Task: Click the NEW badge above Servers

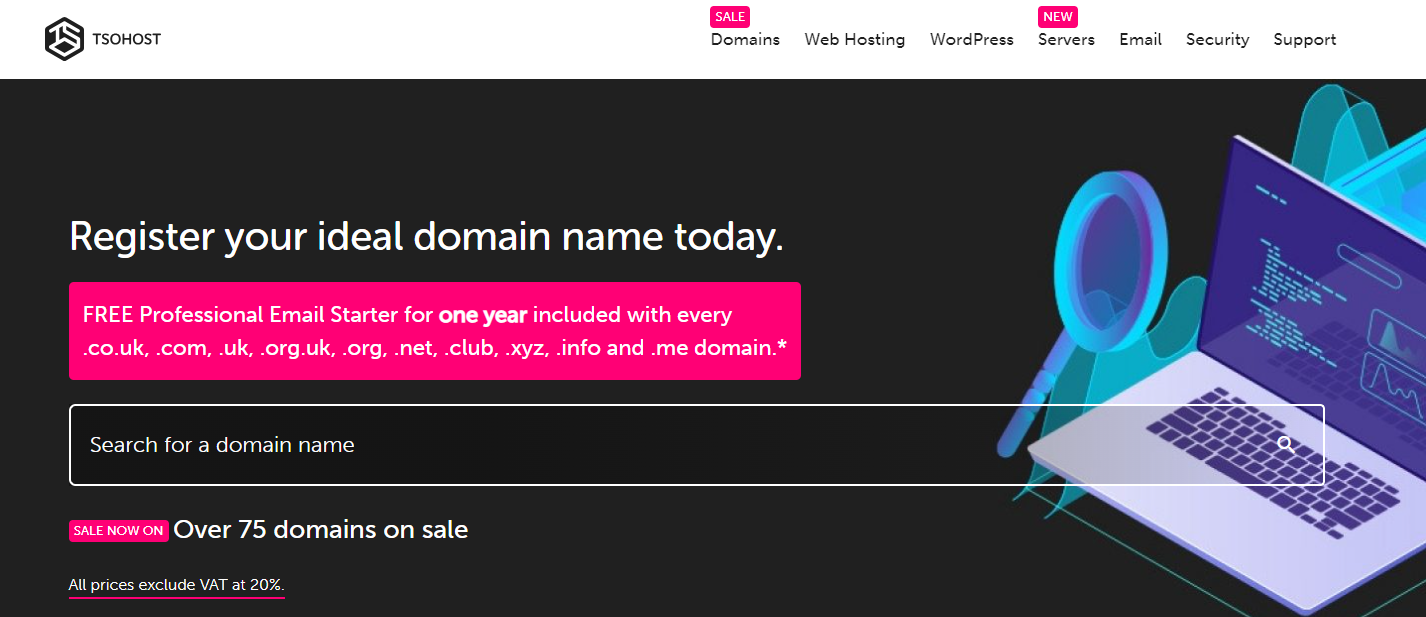Action: click(1057, 17)
